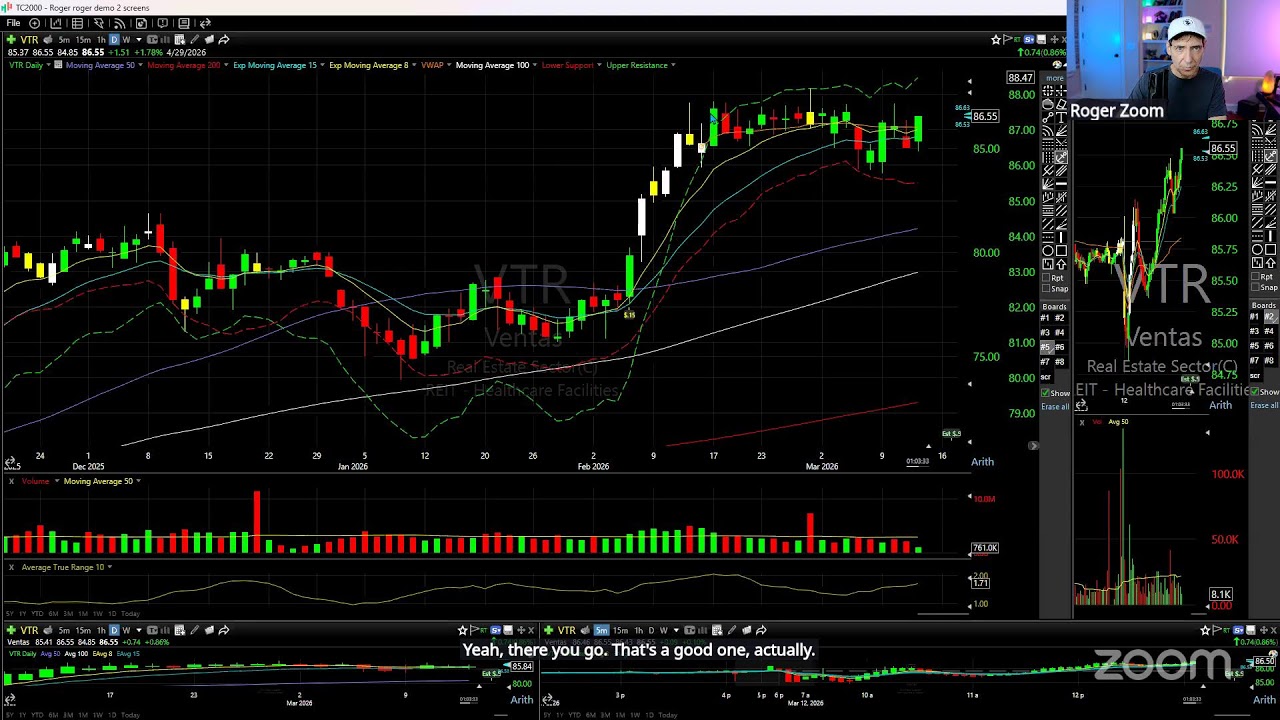This screenshot has width=1280, height=720.
Task: Open the File menu
Action: pos(13,23)
